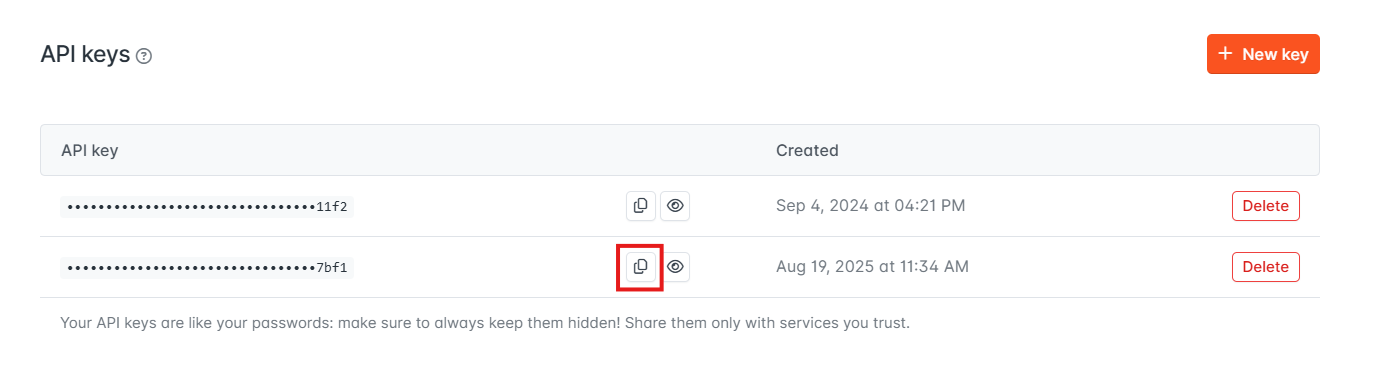Select the table row for key 7bf1

(x=680, y=267)
